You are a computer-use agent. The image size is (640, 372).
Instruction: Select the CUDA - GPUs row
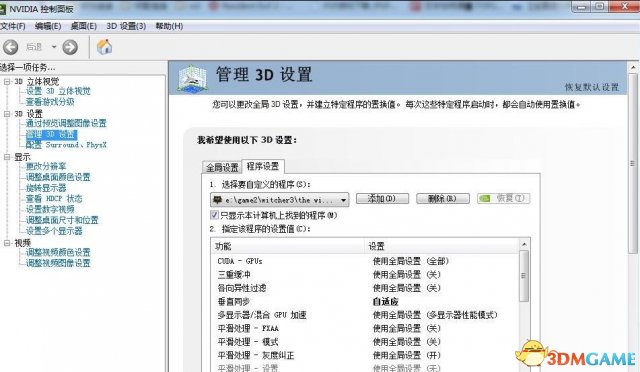click(x=365, y=261)
